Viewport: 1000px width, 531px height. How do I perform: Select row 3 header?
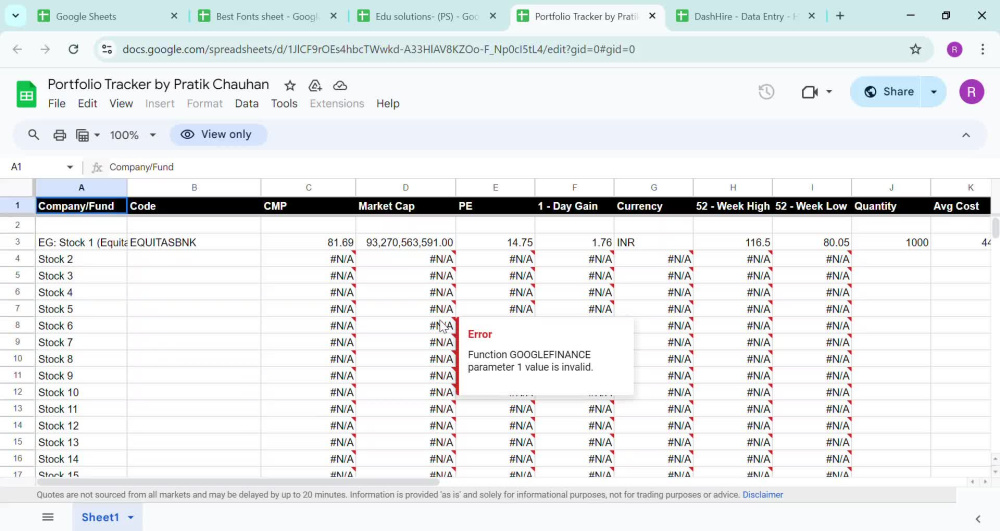click(17, 242)
